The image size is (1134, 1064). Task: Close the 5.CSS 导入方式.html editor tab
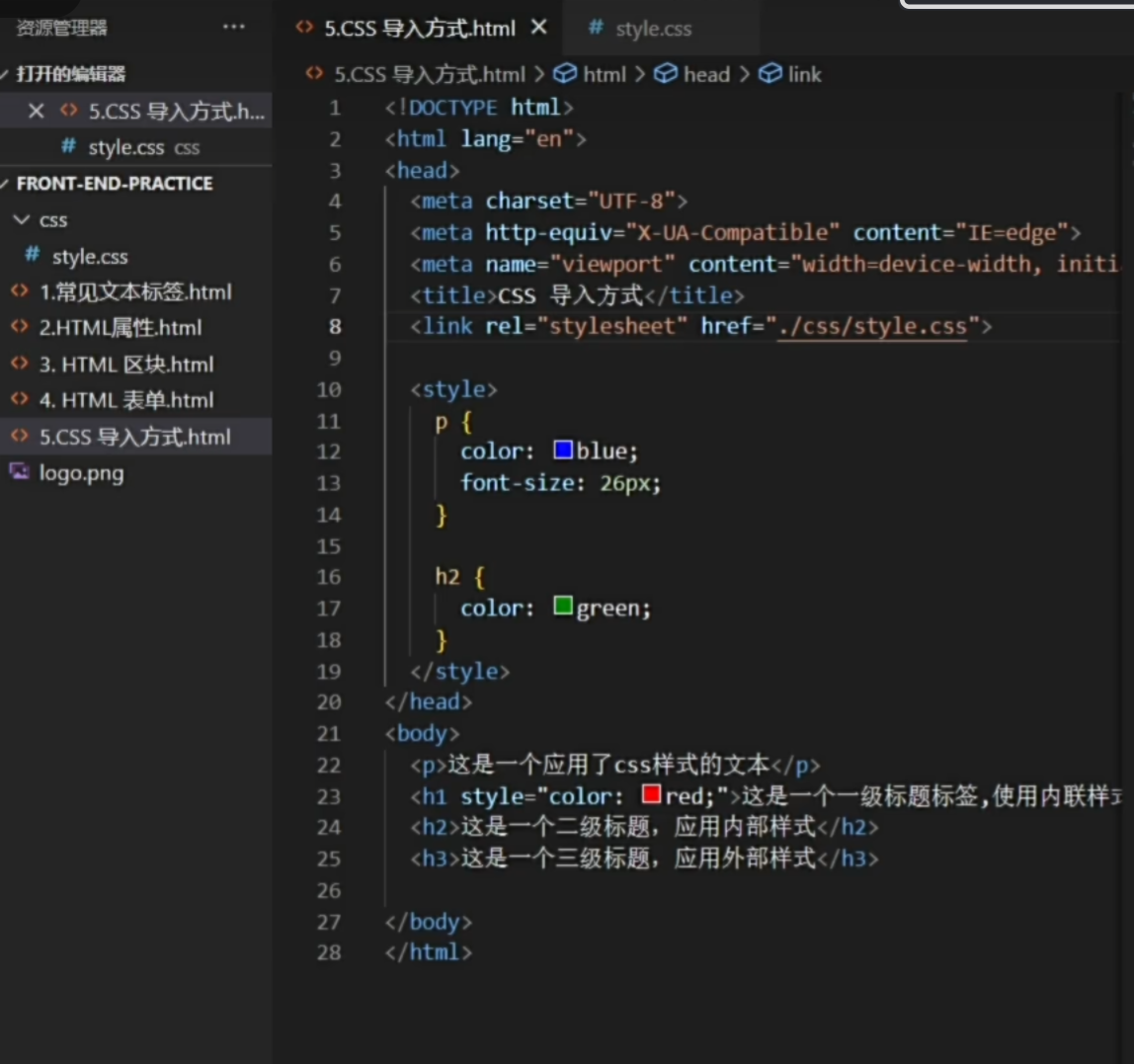538,28
